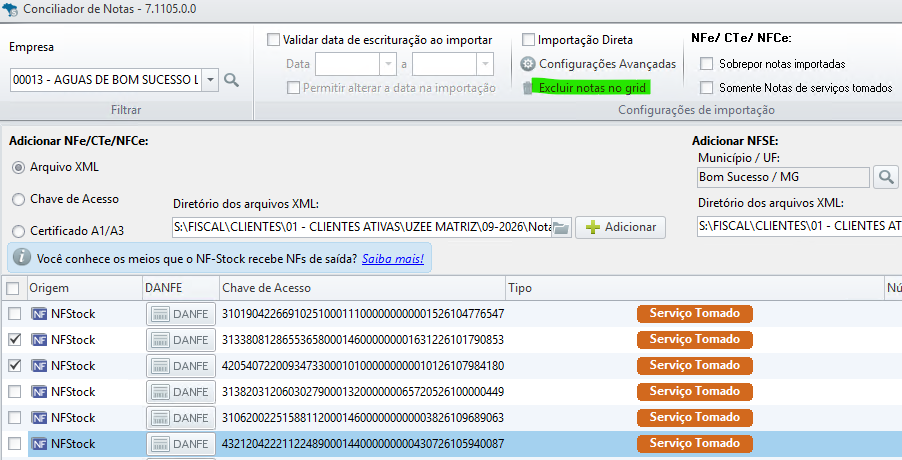
Task: Click Serviço Tomado badge for key ending 1631226101790853
Action: 695,339
